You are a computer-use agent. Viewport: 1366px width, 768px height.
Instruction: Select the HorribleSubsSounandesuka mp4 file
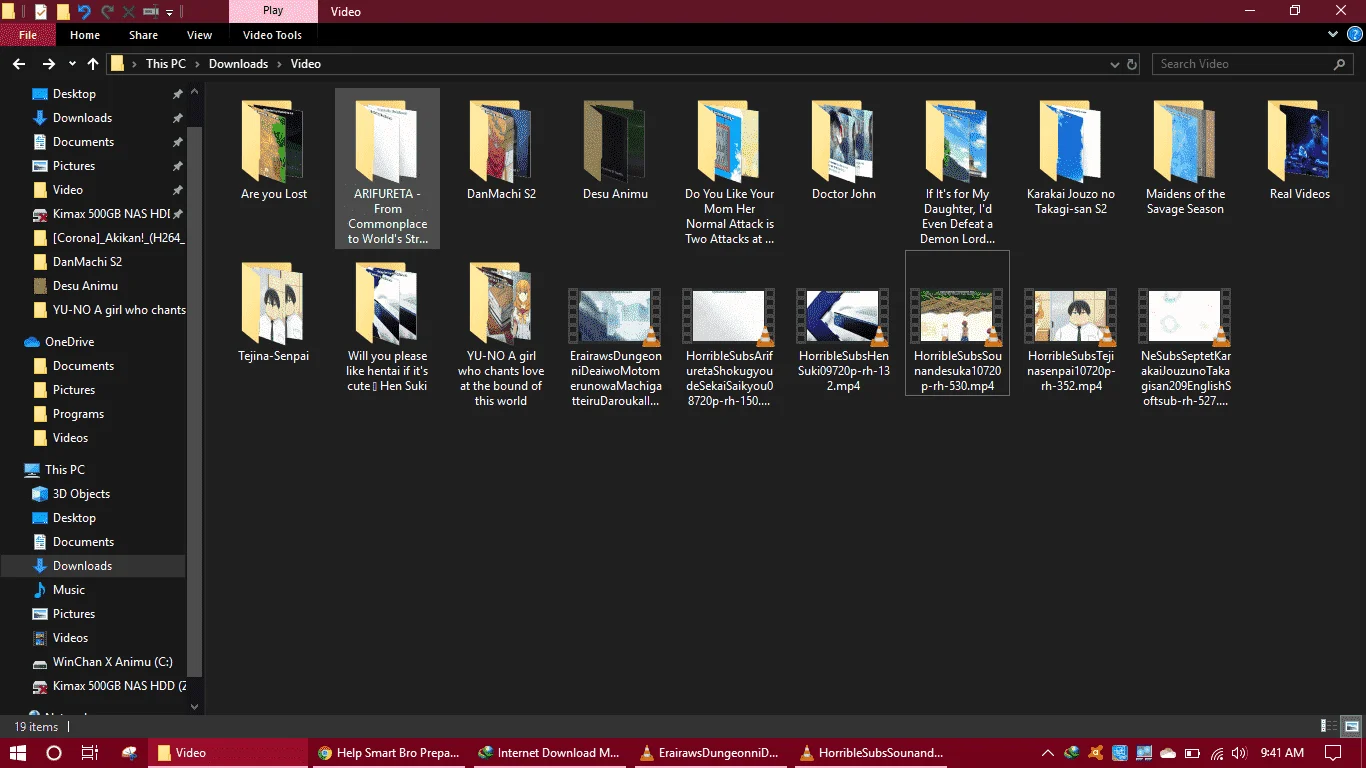[x=958, y=324]
